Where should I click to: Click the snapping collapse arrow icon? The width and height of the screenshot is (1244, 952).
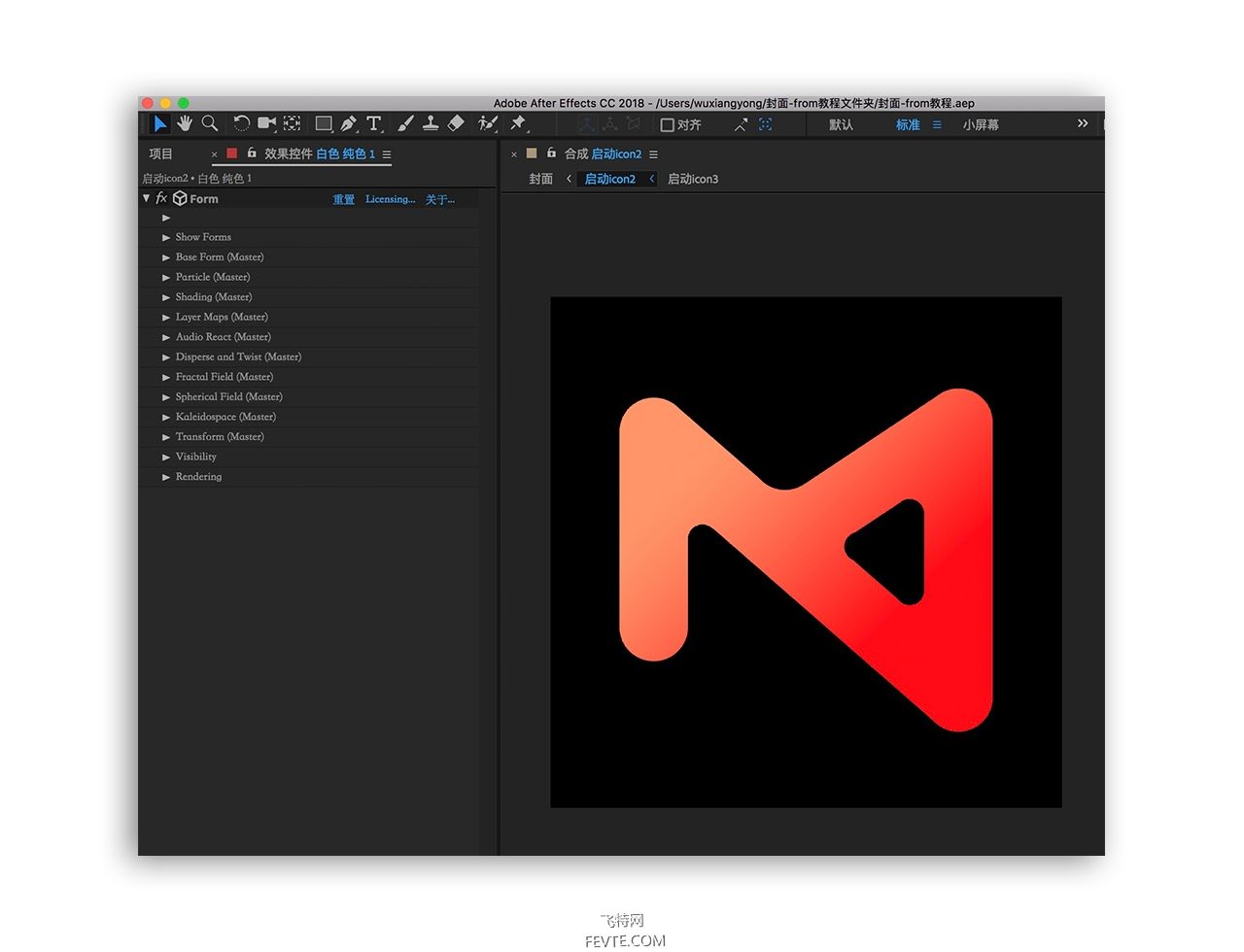(741, 124)
